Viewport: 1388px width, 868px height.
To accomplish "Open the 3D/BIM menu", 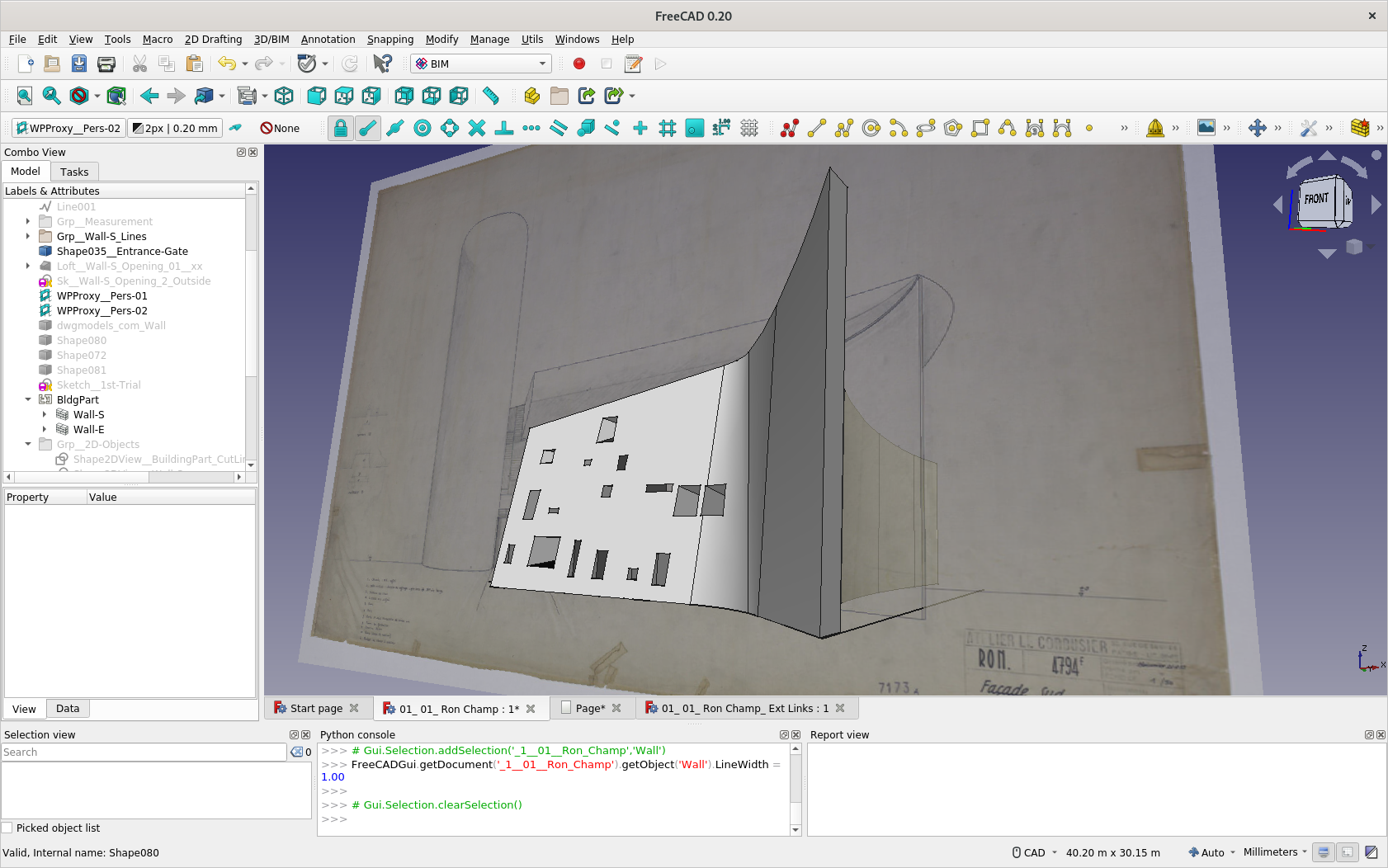I will 271,39.
